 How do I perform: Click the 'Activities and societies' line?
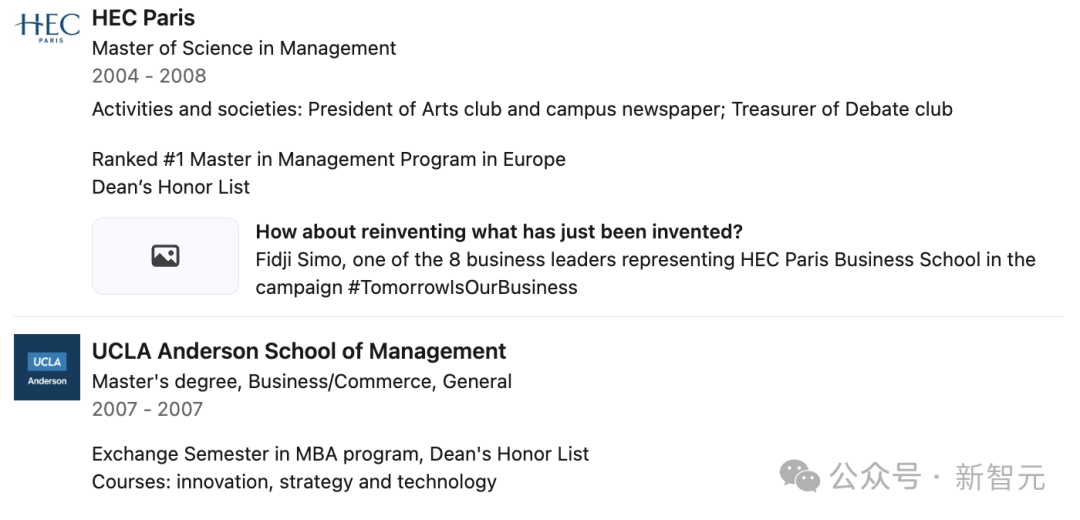pyautogui.click(x=522, y=109)
